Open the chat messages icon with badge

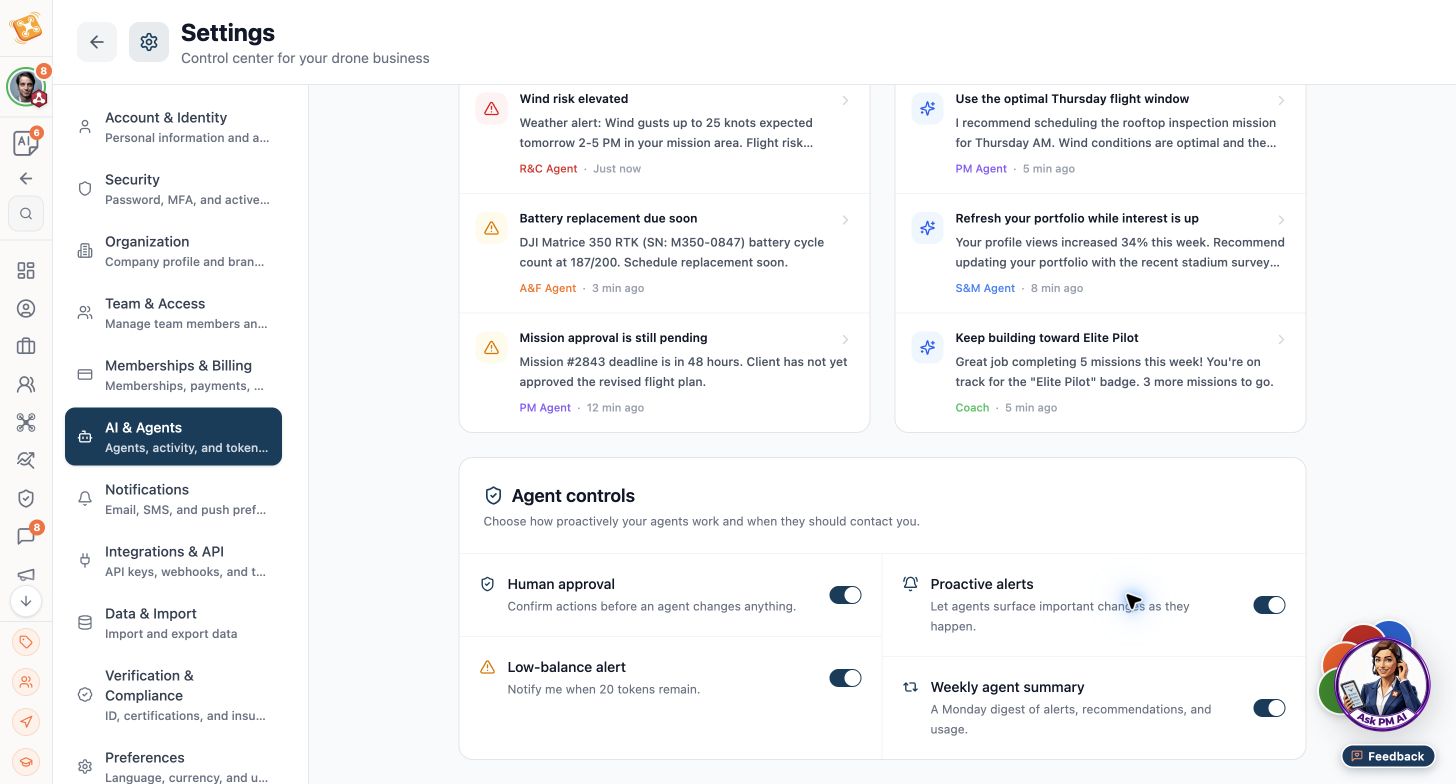click(x=26, y=537)
